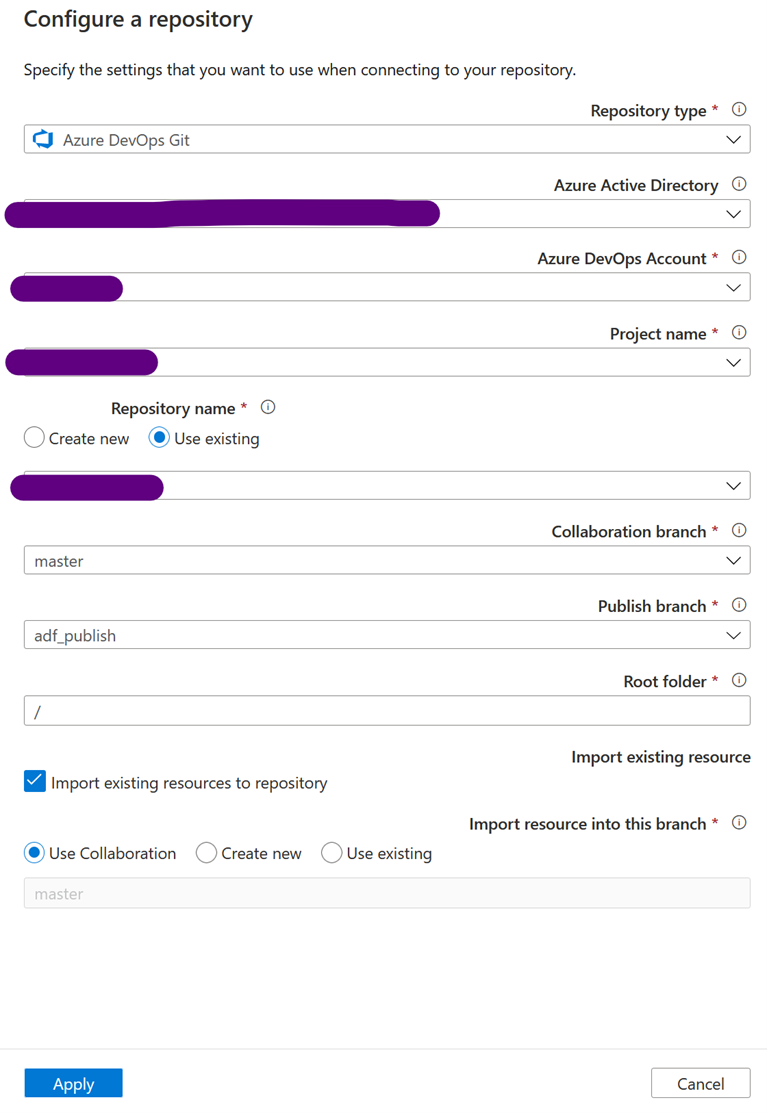Image resolution: width=767 pixels, height=1113 pixels.
Task: Expand the Project name dropdown
Action: click(733, 362)
